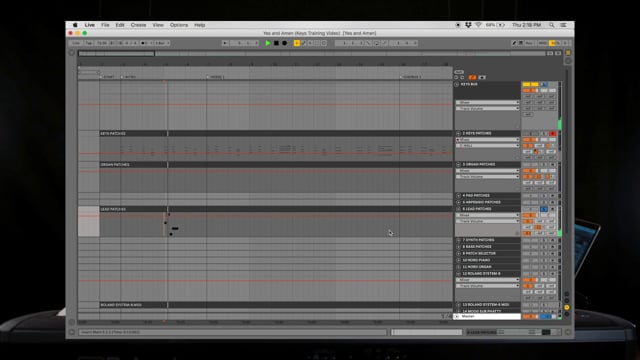This screenshot has height=360, width=640.
Task: Select the VERSE 1 locator
Action: [x=216, y=77]
